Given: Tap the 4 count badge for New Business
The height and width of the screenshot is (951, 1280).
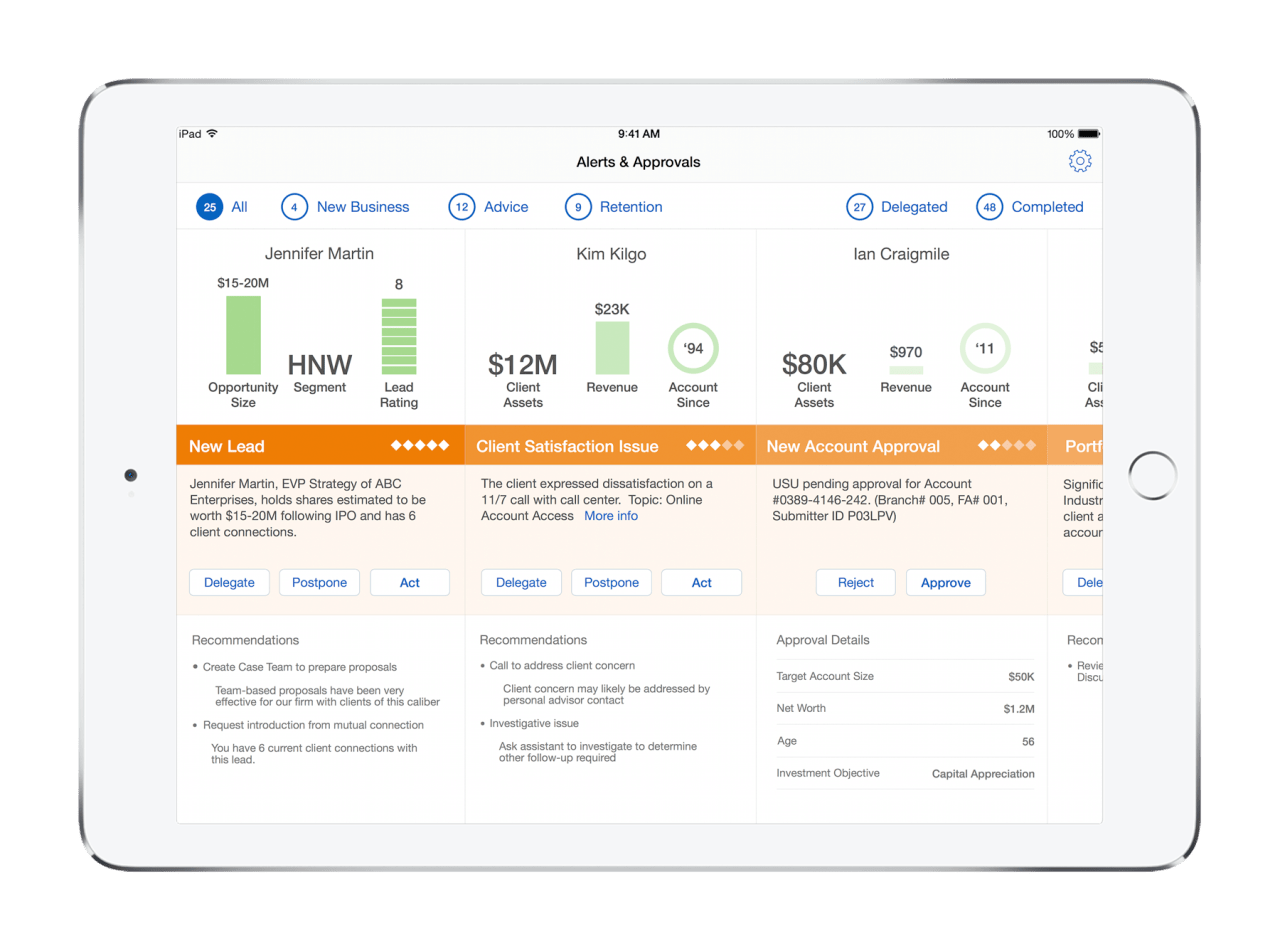Looking at the screenshot, I should 294,207.
